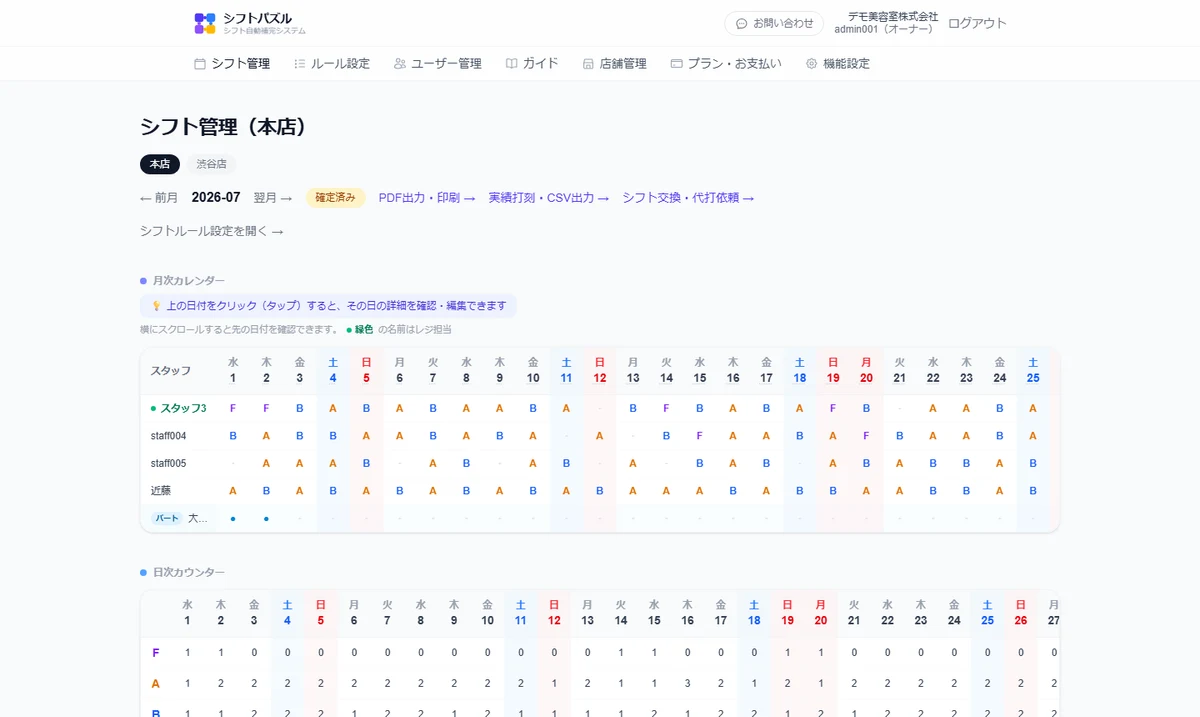This screenshot has width=1200, height=717.
Task: Go to ユーザー管理 page
Action: click(438, 63)
